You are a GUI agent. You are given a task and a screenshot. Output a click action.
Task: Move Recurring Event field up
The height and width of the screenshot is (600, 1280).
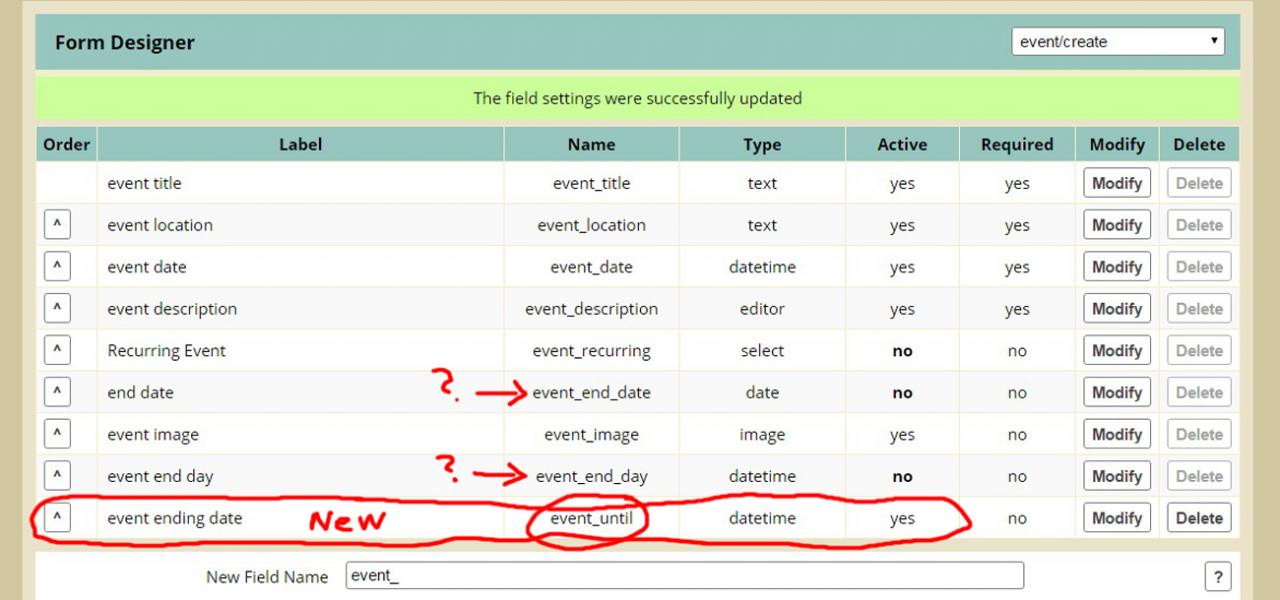pos(57,351)
